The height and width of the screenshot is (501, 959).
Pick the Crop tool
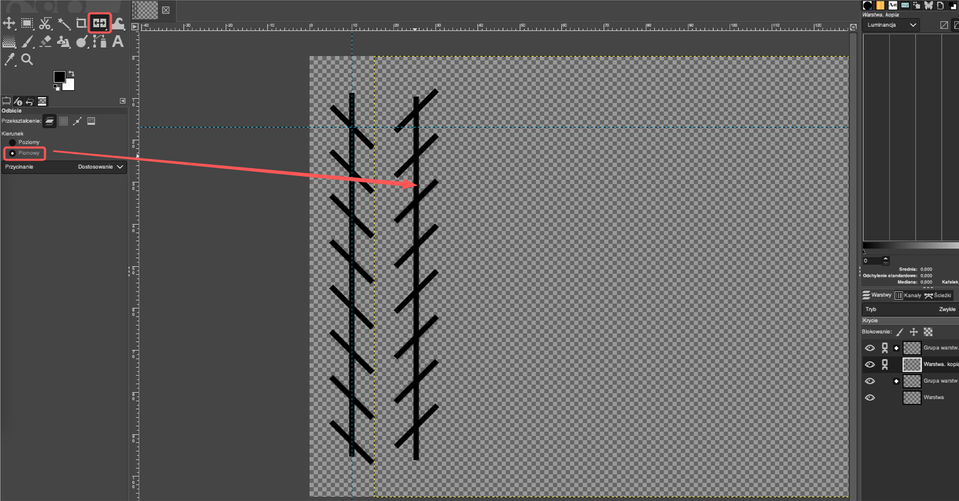pyautogui.click(x=81, y=23)
